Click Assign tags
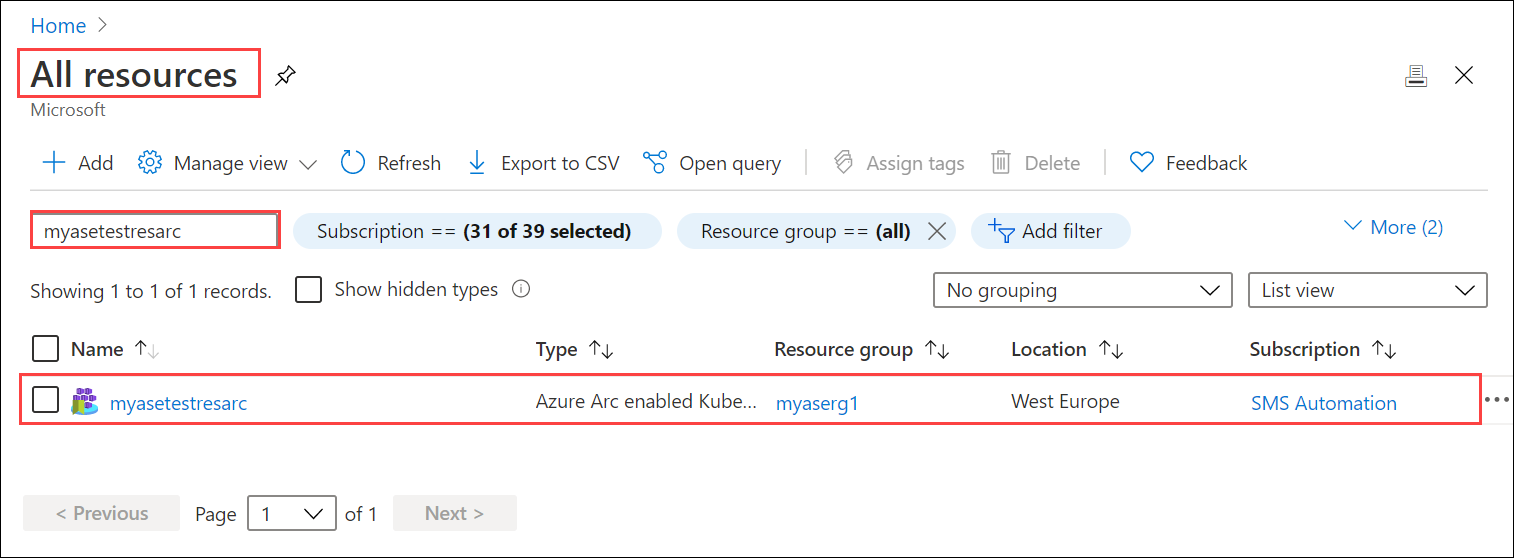1514x558 pixels. (898, 163)
